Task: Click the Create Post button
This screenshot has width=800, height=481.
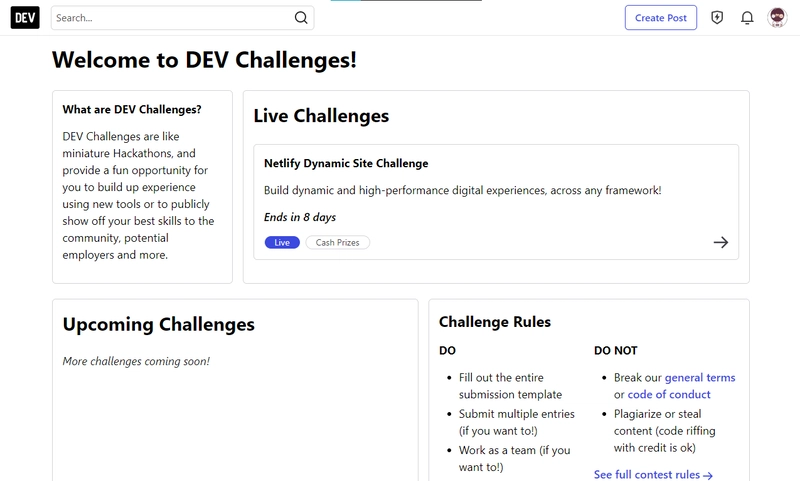Action: 661,18
